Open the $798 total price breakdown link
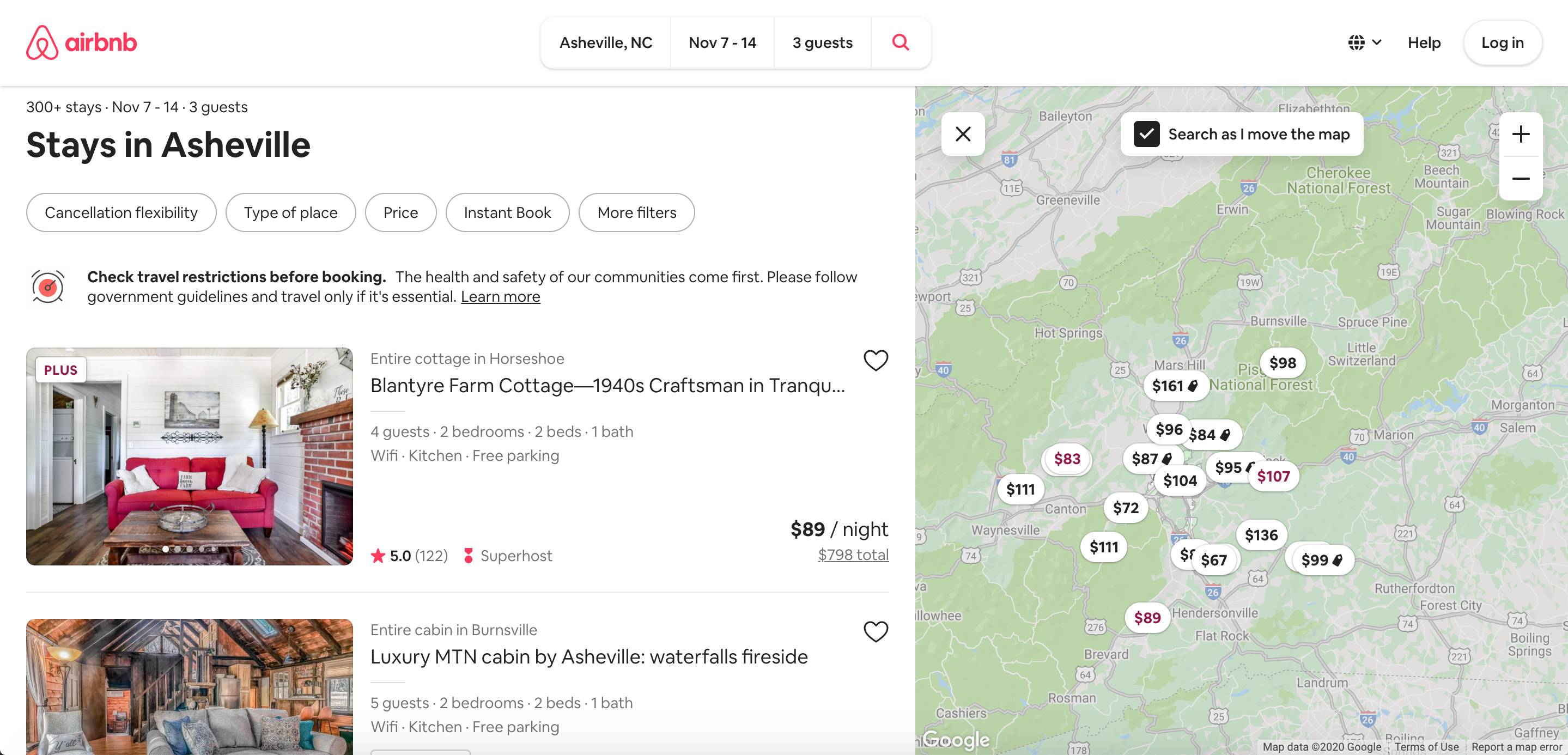1568x755 pixels. tap(853, 554)
